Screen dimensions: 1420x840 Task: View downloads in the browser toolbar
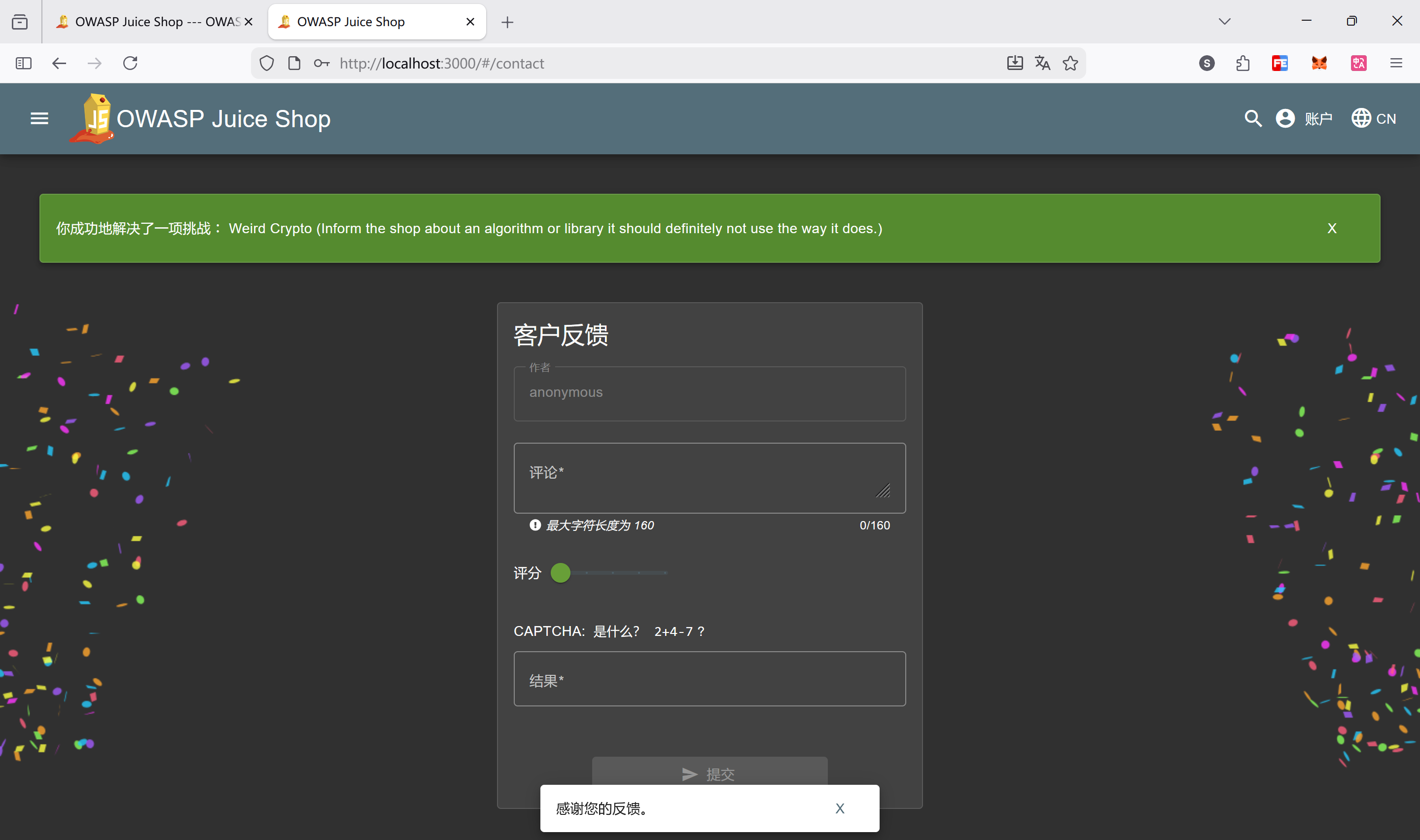tap(1014, 63)
